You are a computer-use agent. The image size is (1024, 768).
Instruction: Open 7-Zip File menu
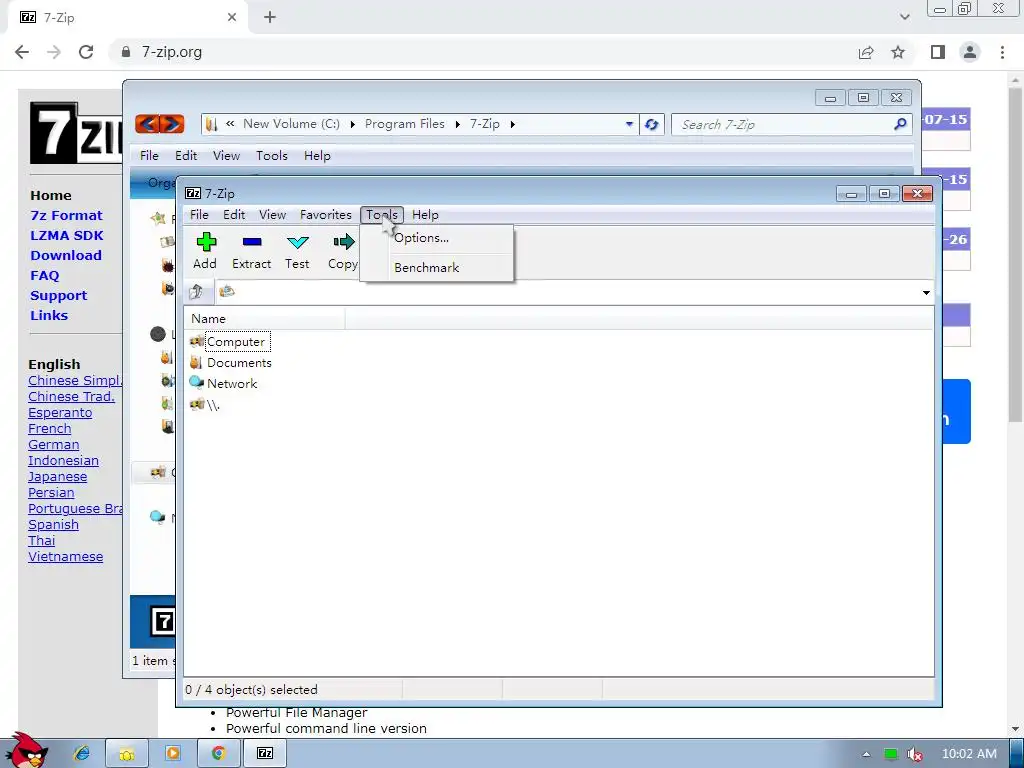pos(199,215)
